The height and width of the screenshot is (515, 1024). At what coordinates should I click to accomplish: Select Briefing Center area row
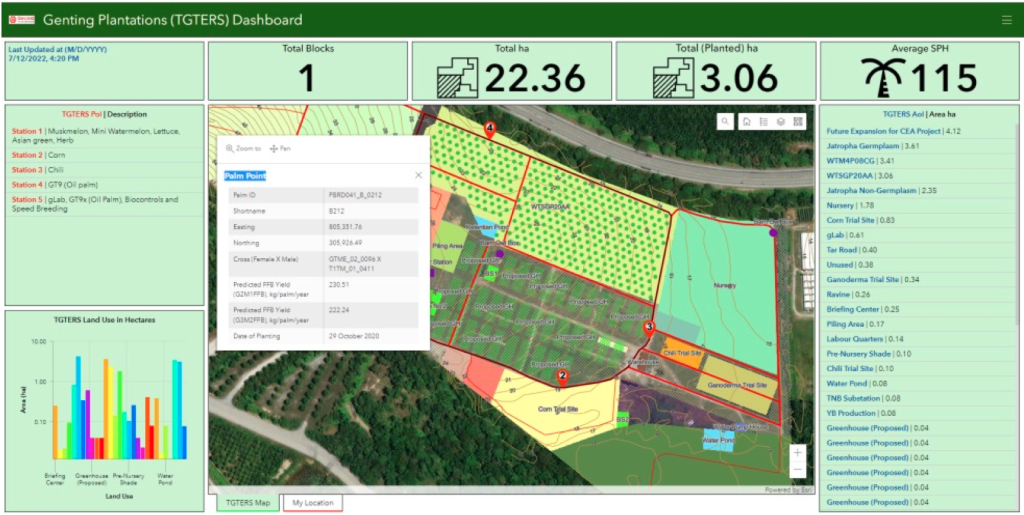[919, 309]
